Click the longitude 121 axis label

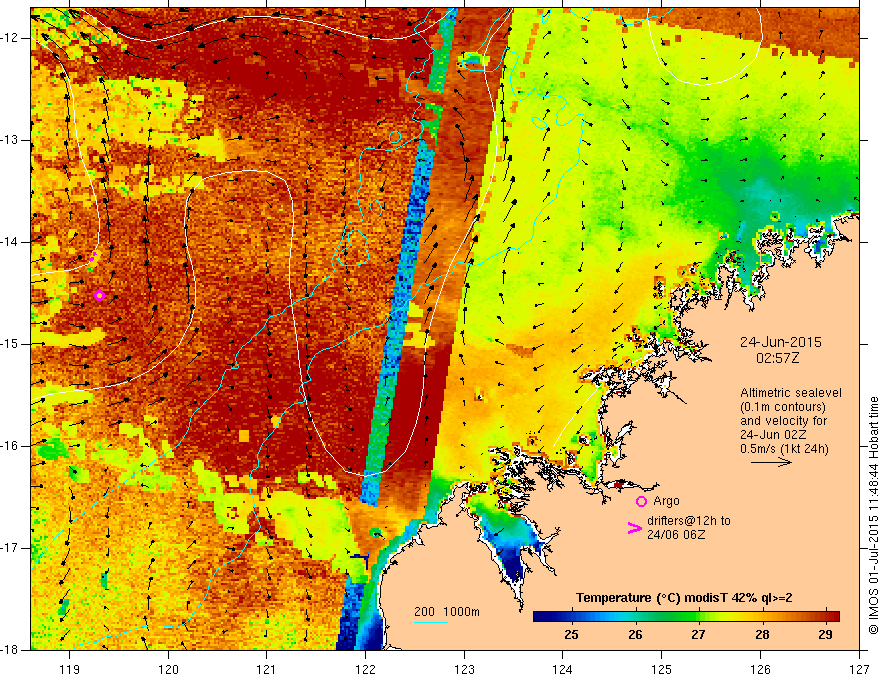pos(267,669)
